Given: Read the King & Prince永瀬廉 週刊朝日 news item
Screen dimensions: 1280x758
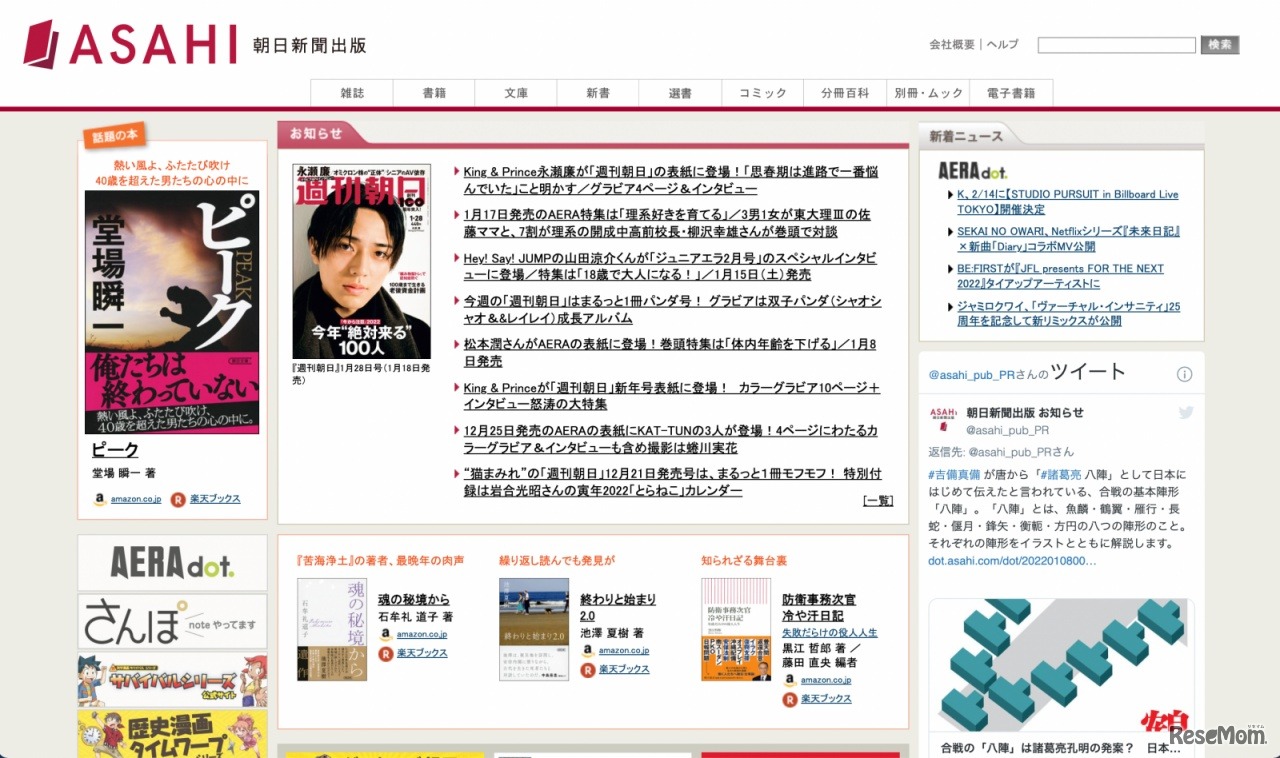Looking at the screenshot, I should click(670, 180).
